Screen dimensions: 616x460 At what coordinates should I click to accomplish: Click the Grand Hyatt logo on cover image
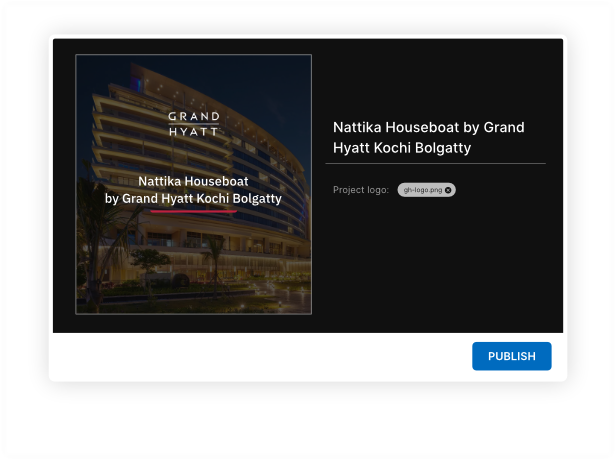coord(194,124)
